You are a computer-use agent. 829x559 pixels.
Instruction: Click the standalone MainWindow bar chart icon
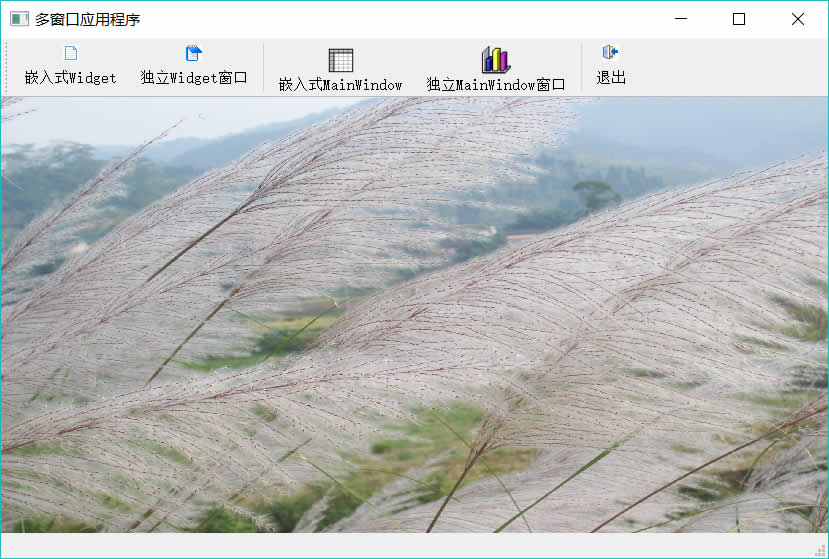495,60
